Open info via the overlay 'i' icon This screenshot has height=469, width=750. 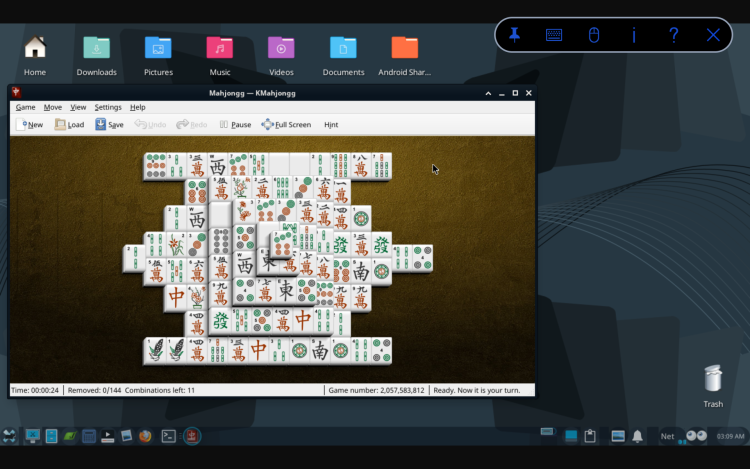click(634, 35)
